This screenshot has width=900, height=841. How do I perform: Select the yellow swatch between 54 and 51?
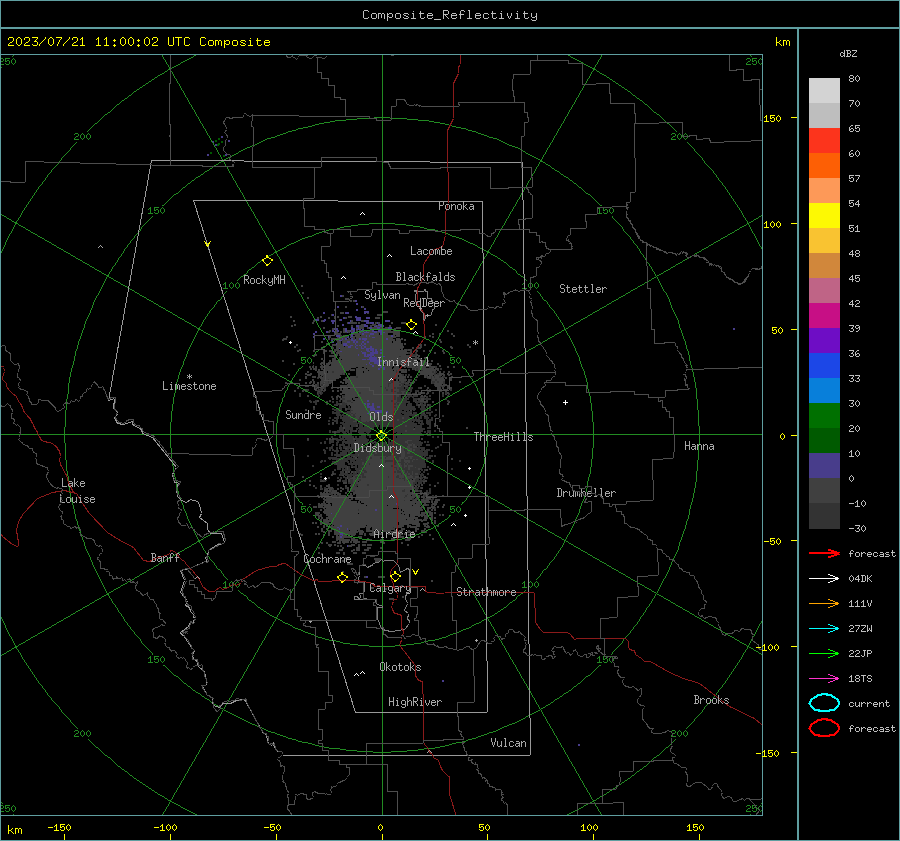pyautogui.click(x=824, y=216)
